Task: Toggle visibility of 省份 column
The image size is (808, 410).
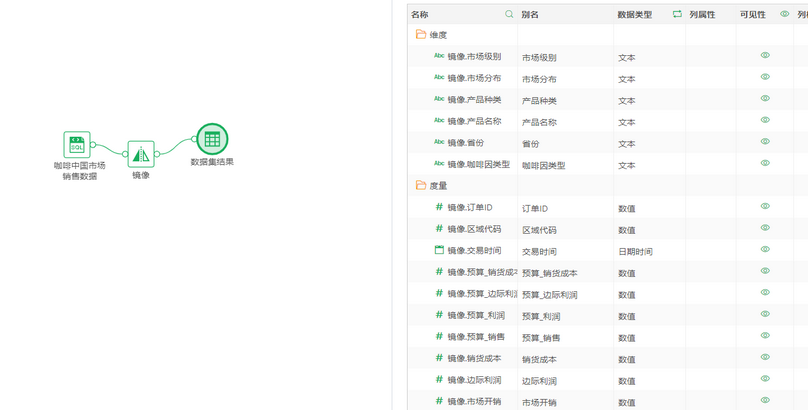Action: pos(765,142)
